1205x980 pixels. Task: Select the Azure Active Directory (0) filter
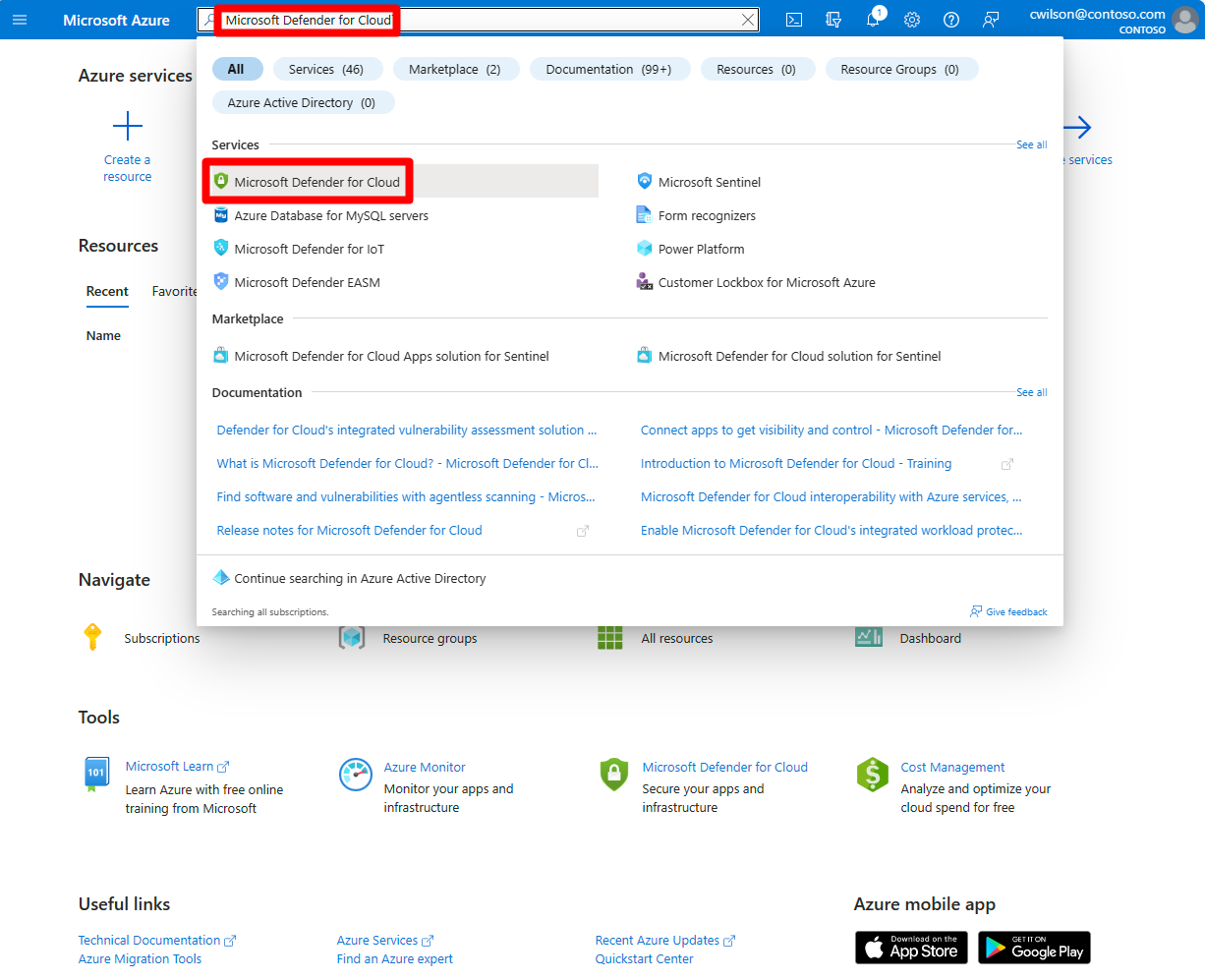(303, 102)
